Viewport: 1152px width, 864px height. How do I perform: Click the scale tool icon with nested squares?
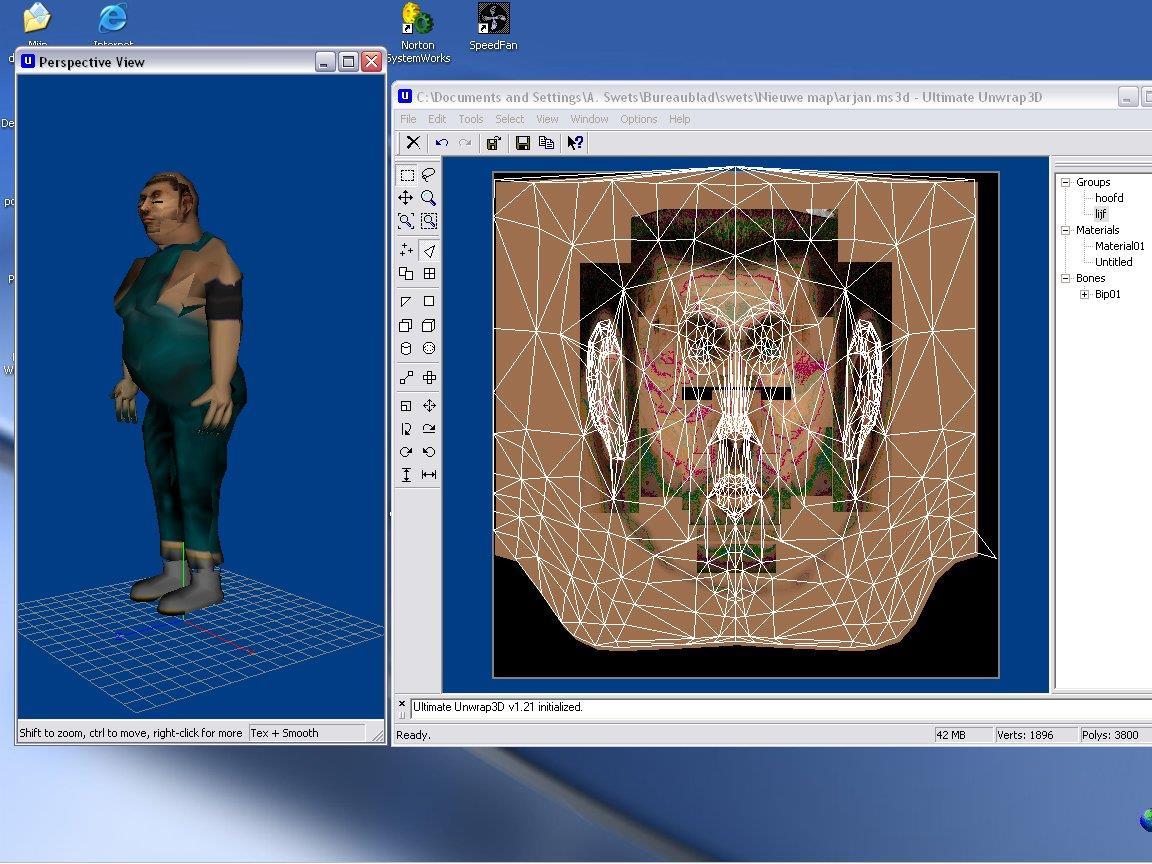pyautogui.click(x=406, y=406)
